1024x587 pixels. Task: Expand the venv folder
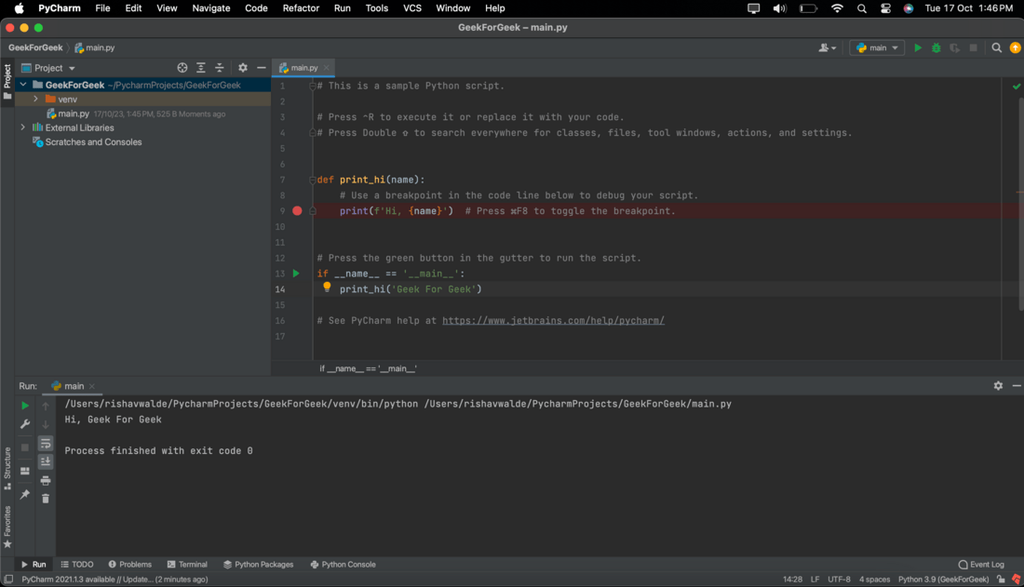[x=36, y=100]
